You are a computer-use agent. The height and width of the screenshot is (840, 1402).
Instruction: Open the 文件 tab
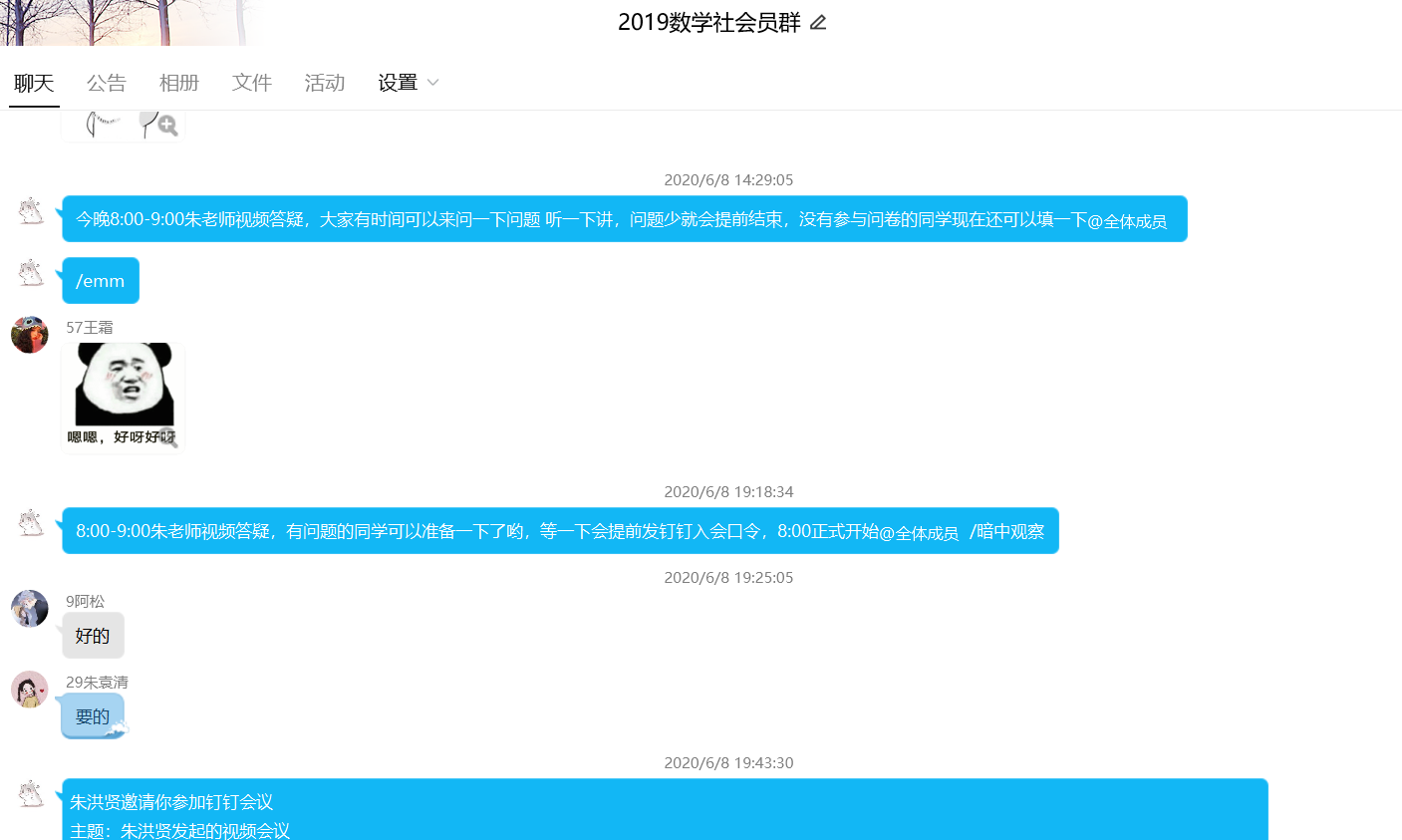click(252, 83)
